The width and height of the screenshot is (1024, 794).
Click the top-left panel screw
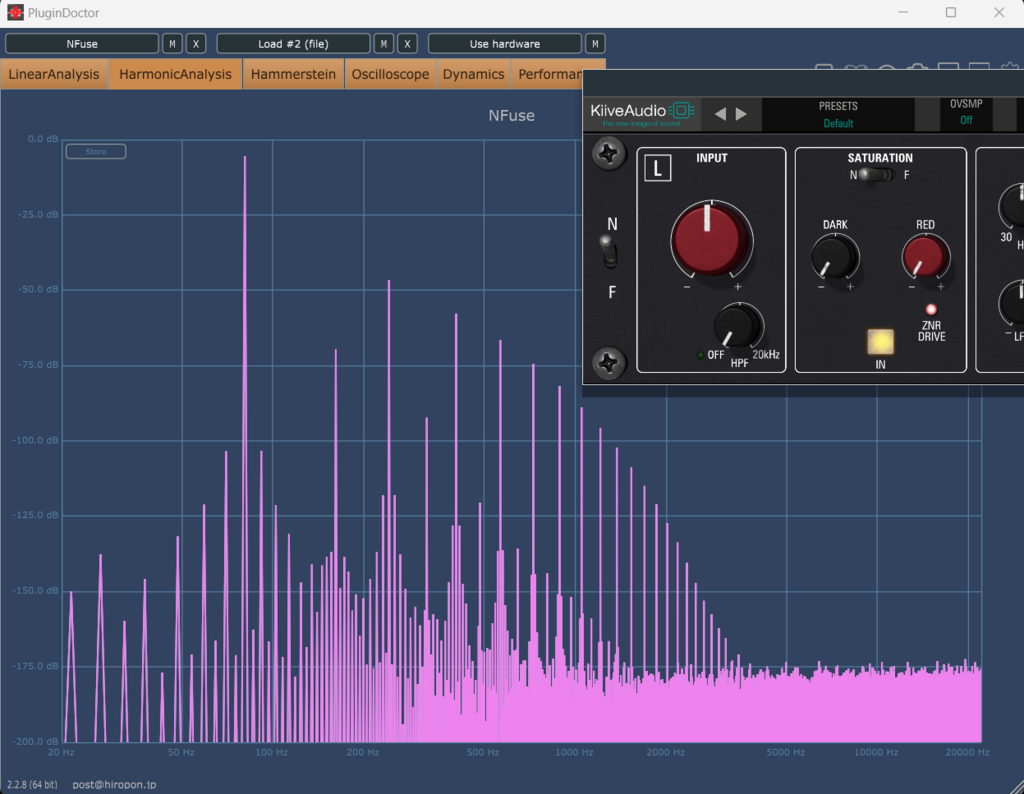pos(609,153)
